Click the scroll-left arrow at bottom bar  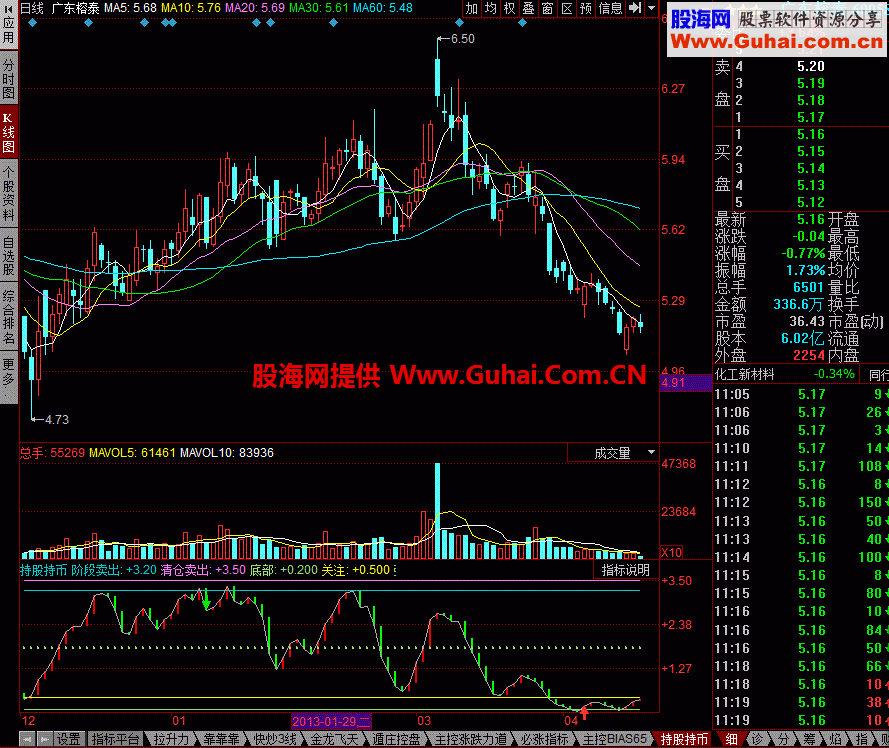27,739
